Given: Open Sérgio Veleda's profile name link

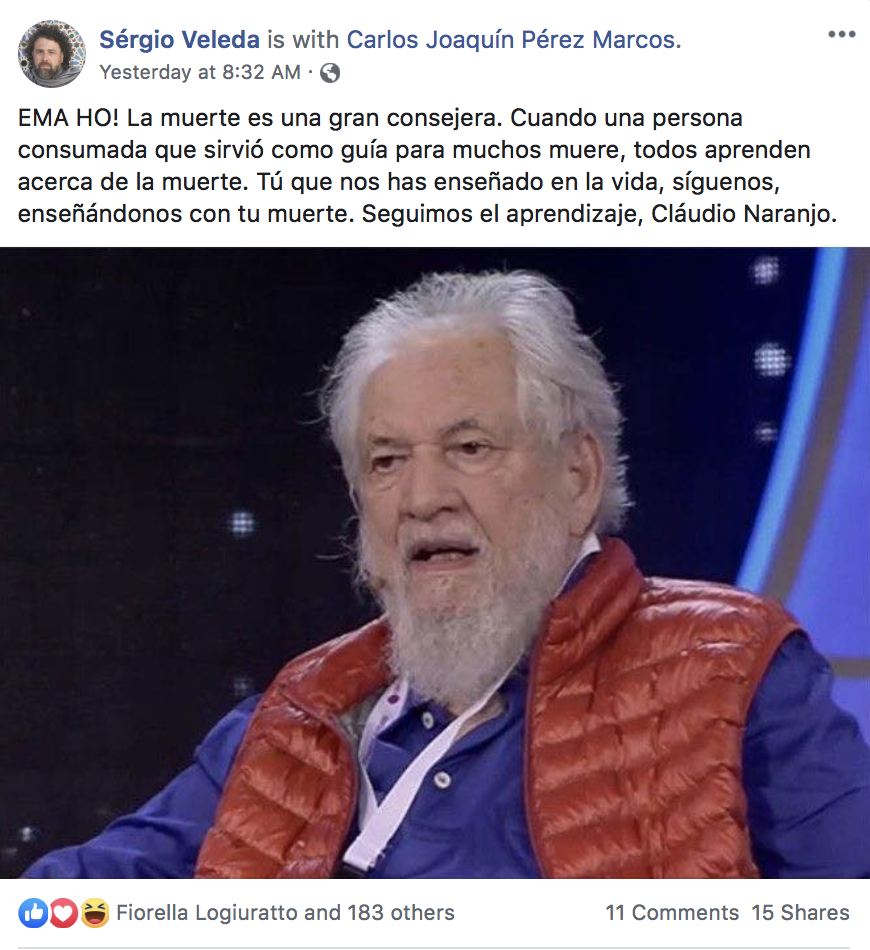Looking at the screenshot, I should (179, 40).
